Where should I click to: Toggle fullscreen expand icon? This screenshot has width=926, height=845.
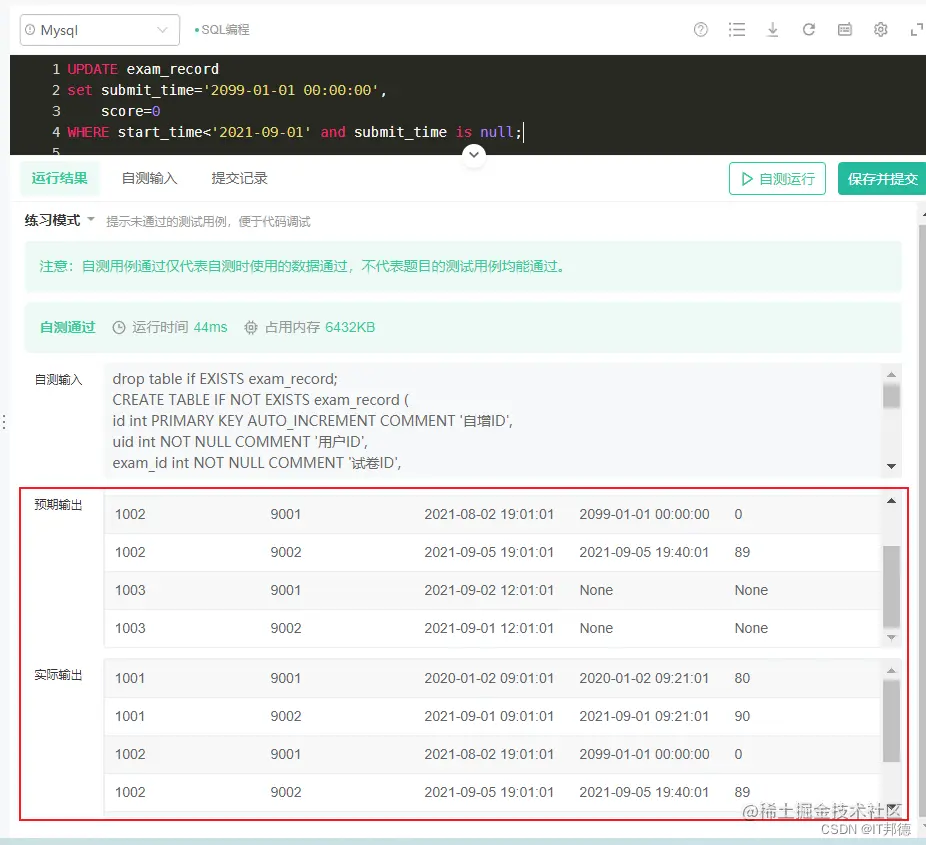coord(917,30)
